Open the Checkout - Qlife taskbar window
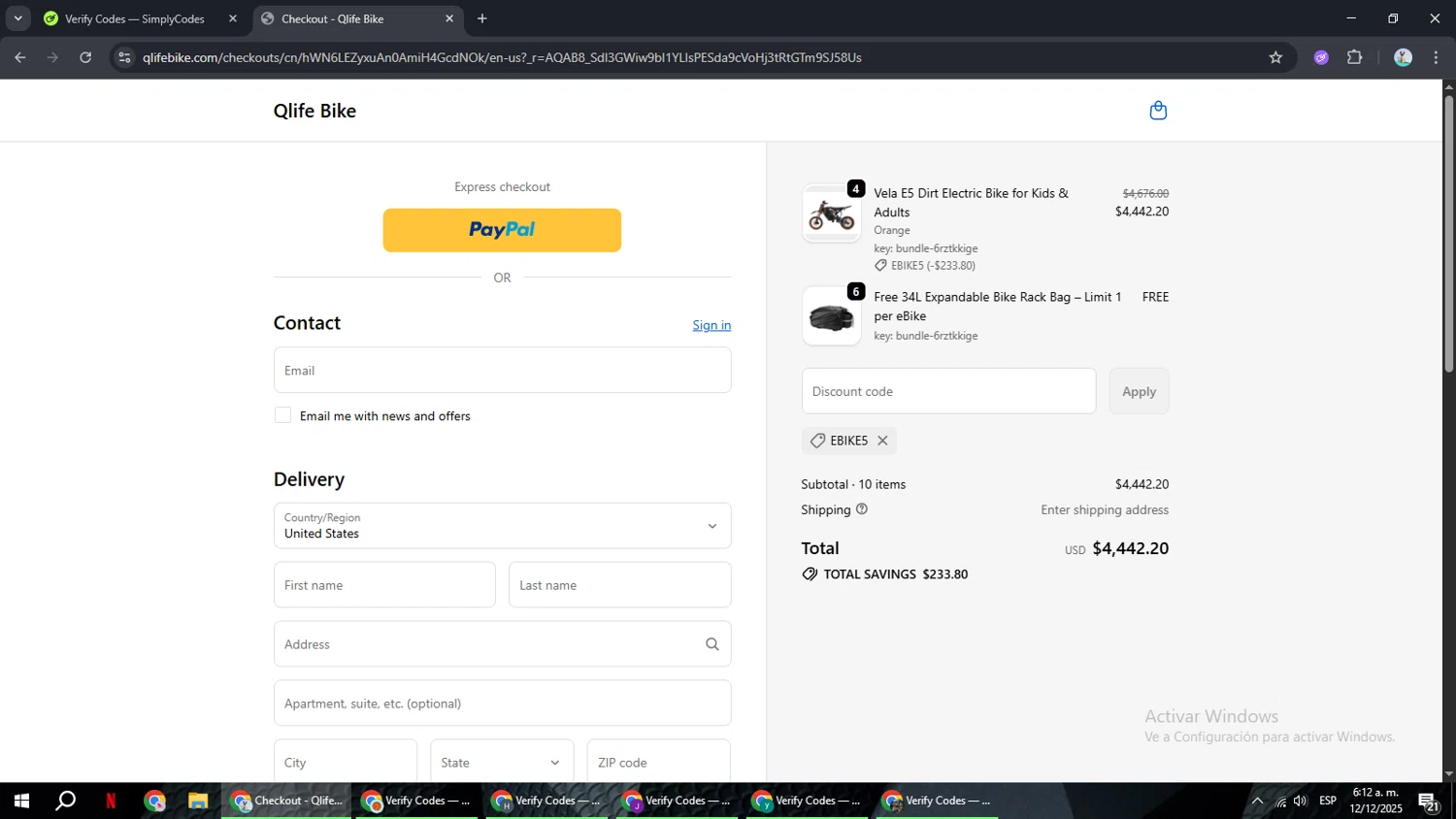Viewport: 1456px width, 819px height. [x=287, y=801]
